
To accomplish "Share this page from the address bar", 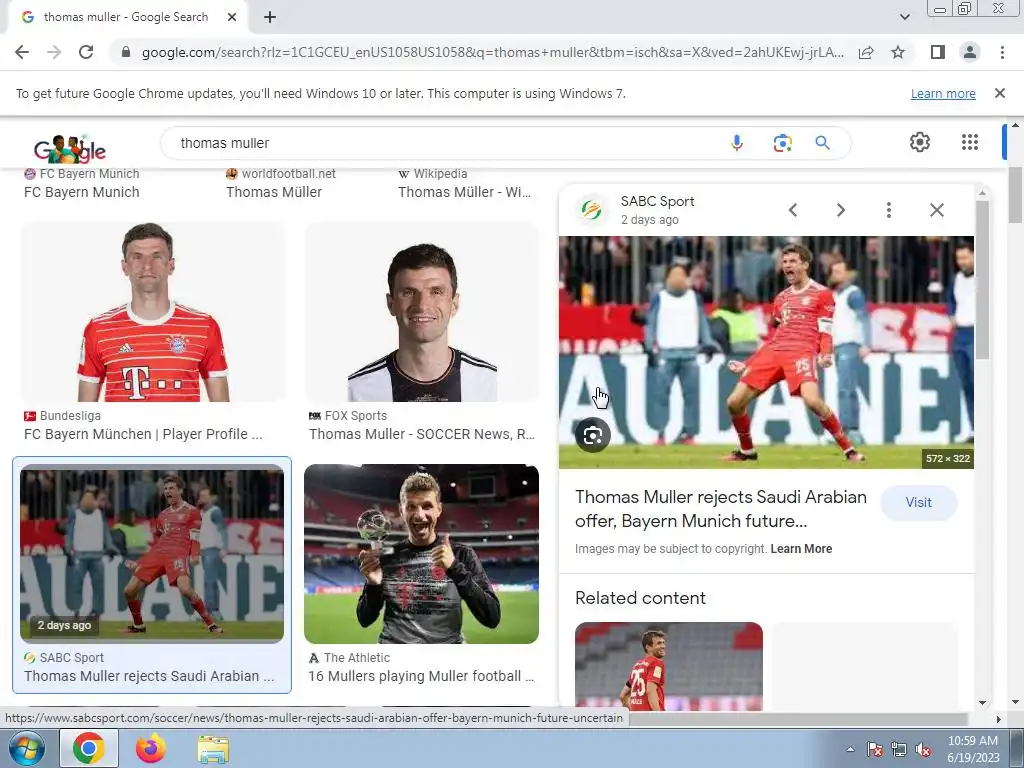I will click(866, 52).
